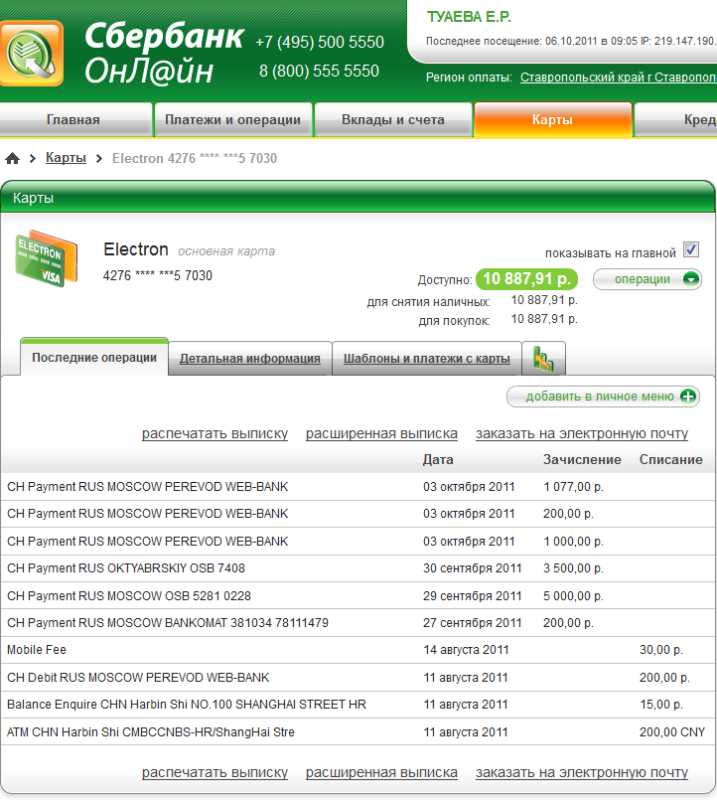
Task: Click the home icon in breadcrumb
Action: pos(13,158)
